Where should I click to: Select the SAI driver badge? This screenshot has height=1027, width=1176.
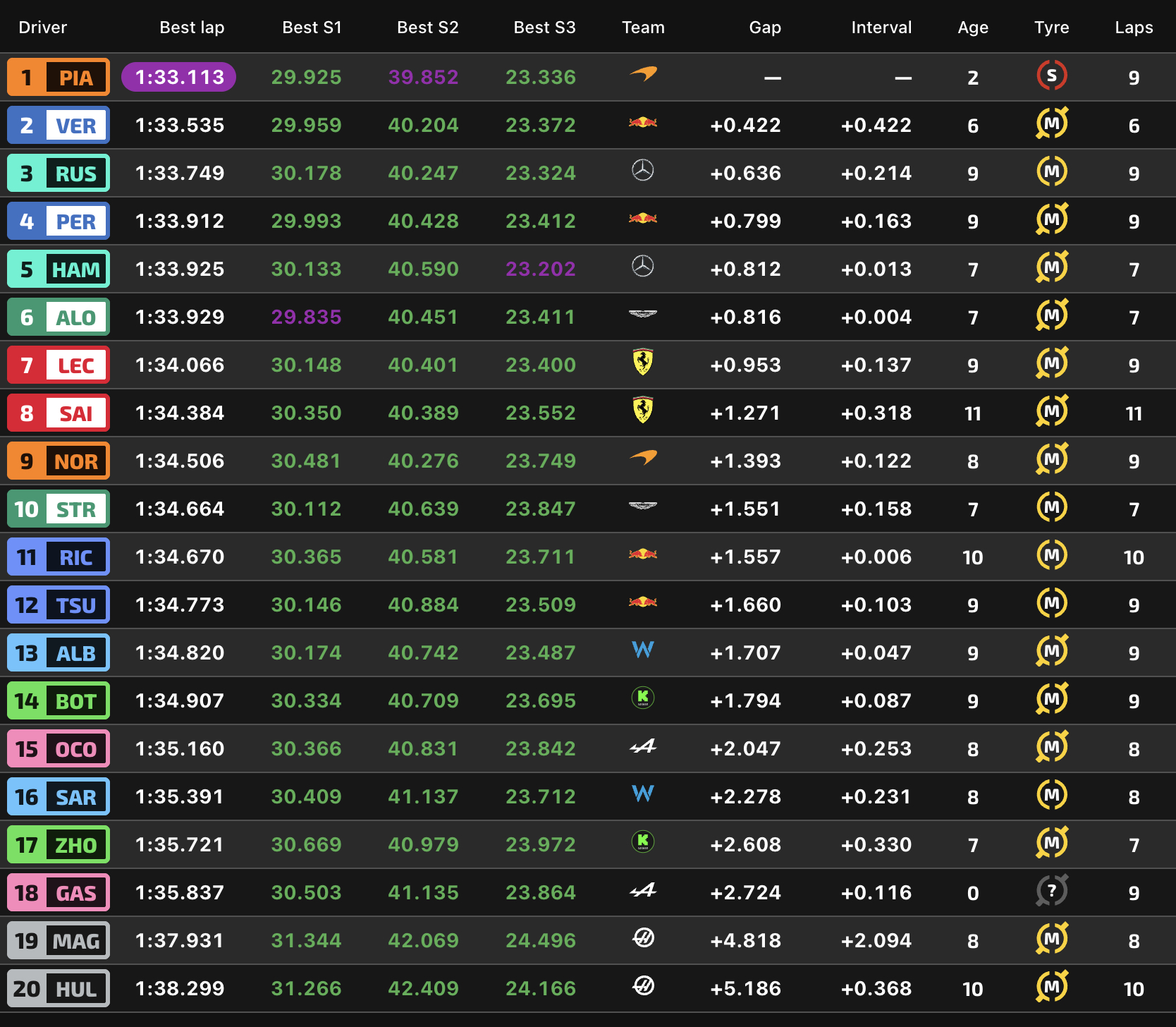[59, 413]
